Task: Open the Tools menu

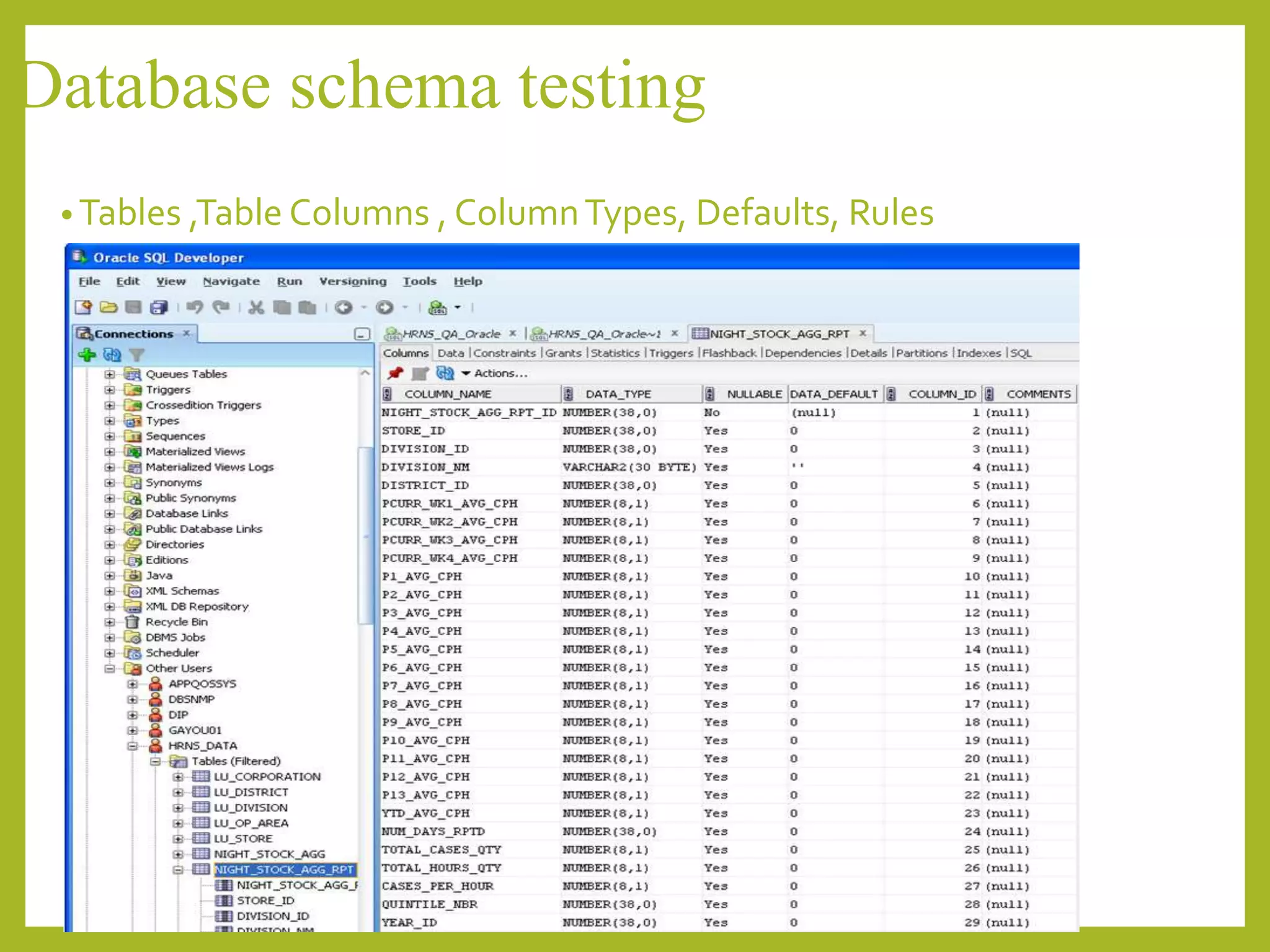Action: pos(420,281)
